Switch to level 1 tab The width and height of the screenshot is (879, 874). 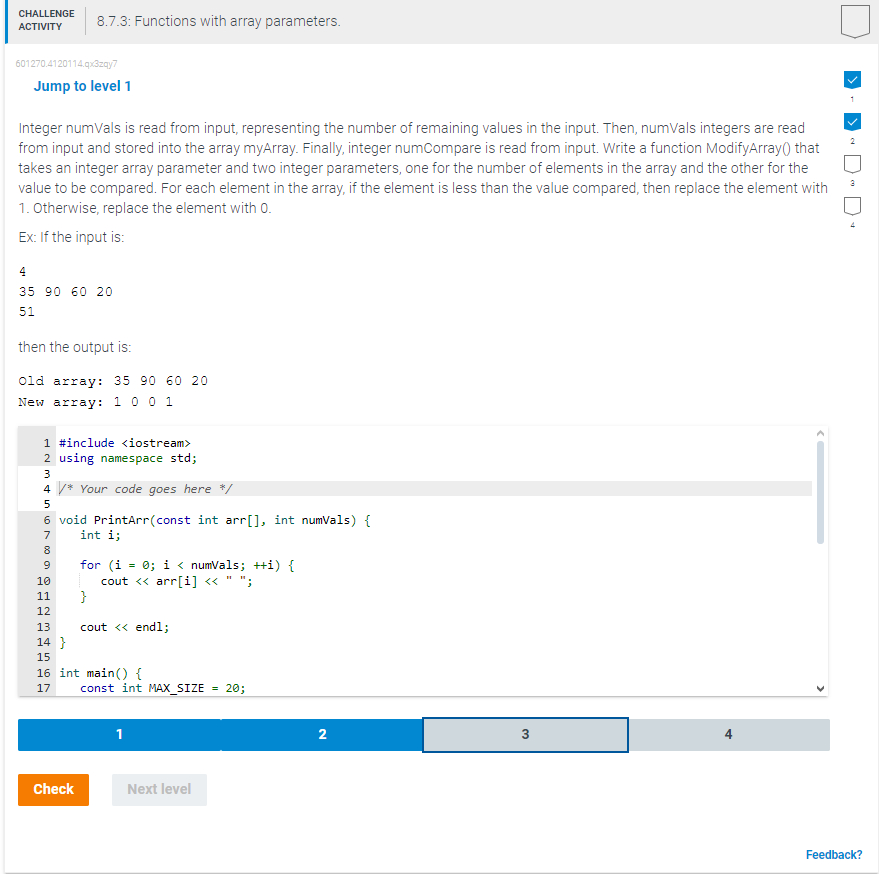(119, 734)
